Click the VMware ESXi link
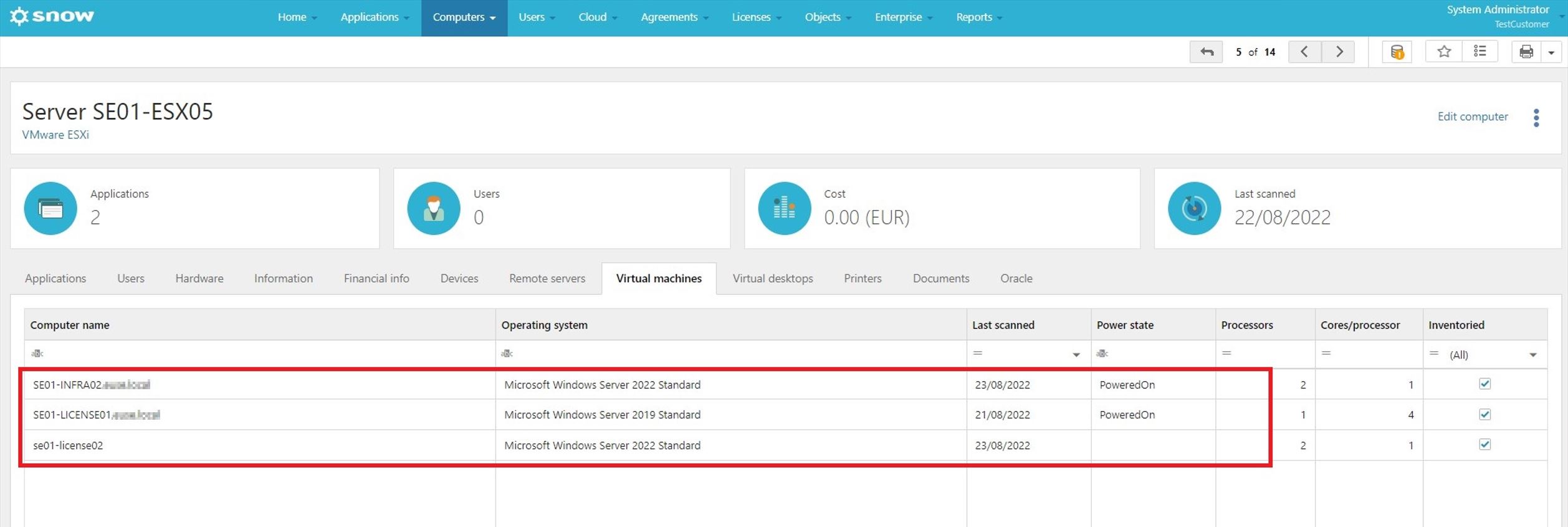1568x527 pixels. coord(55,135)
